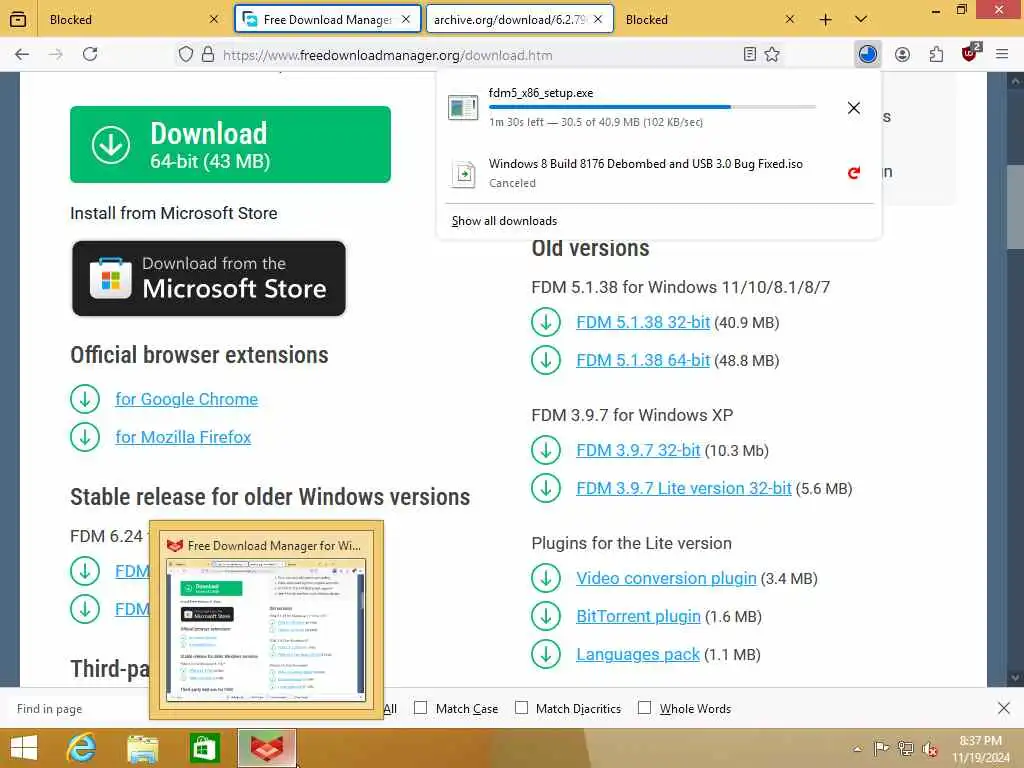The image size is (1024, 768).
Task: Retry the canceled Windows 8 iso download
Action: 854,173
